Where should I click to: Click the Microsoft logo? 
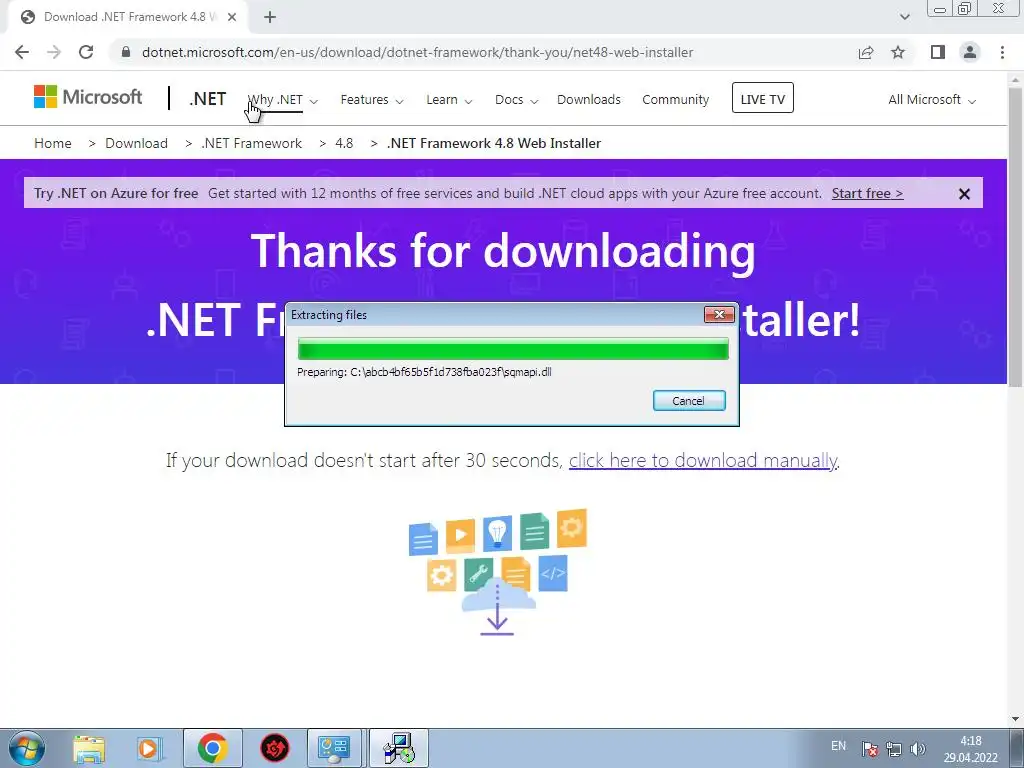point(88,98)
